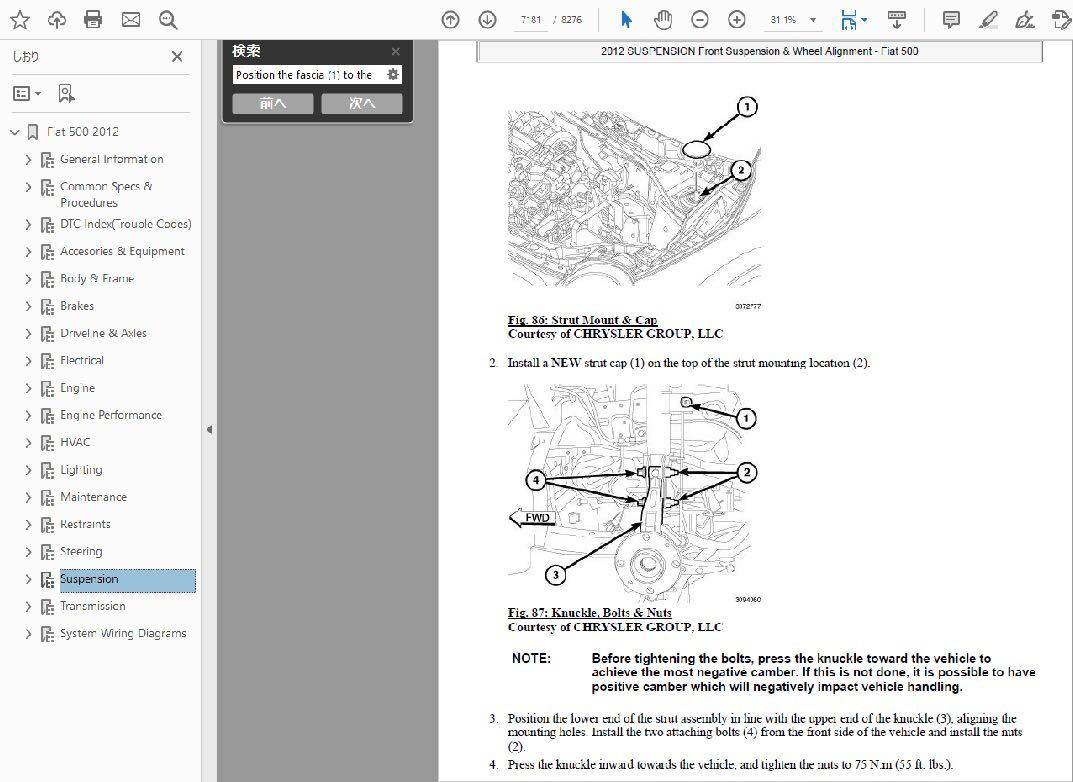Image resolution: width=1073 pixels, height=782 pixels.
Task: Open the Transmission bookmark
Action: coord(93,606)
